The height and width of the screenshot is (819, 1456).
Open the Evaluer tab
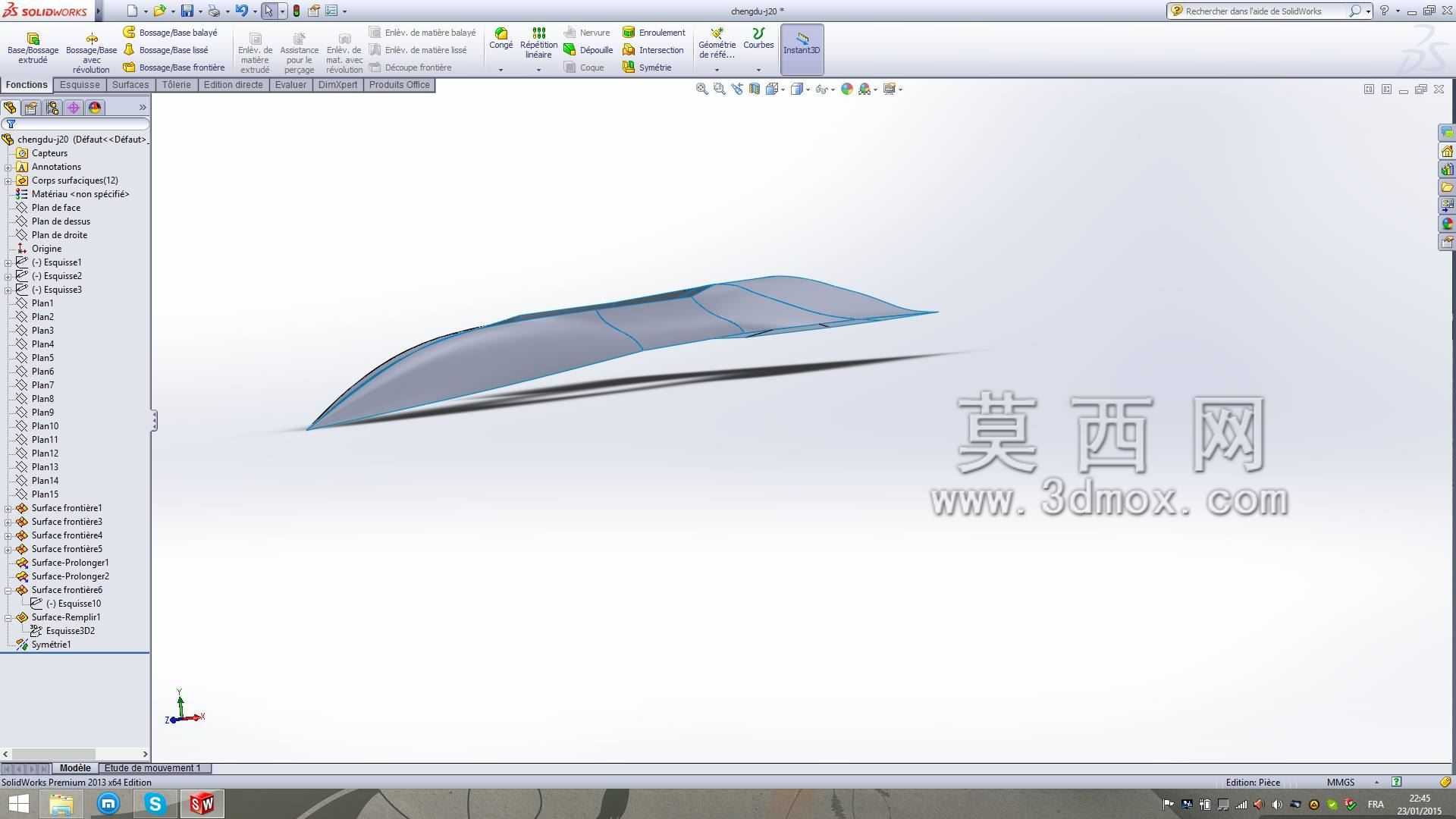click(290, 85)
